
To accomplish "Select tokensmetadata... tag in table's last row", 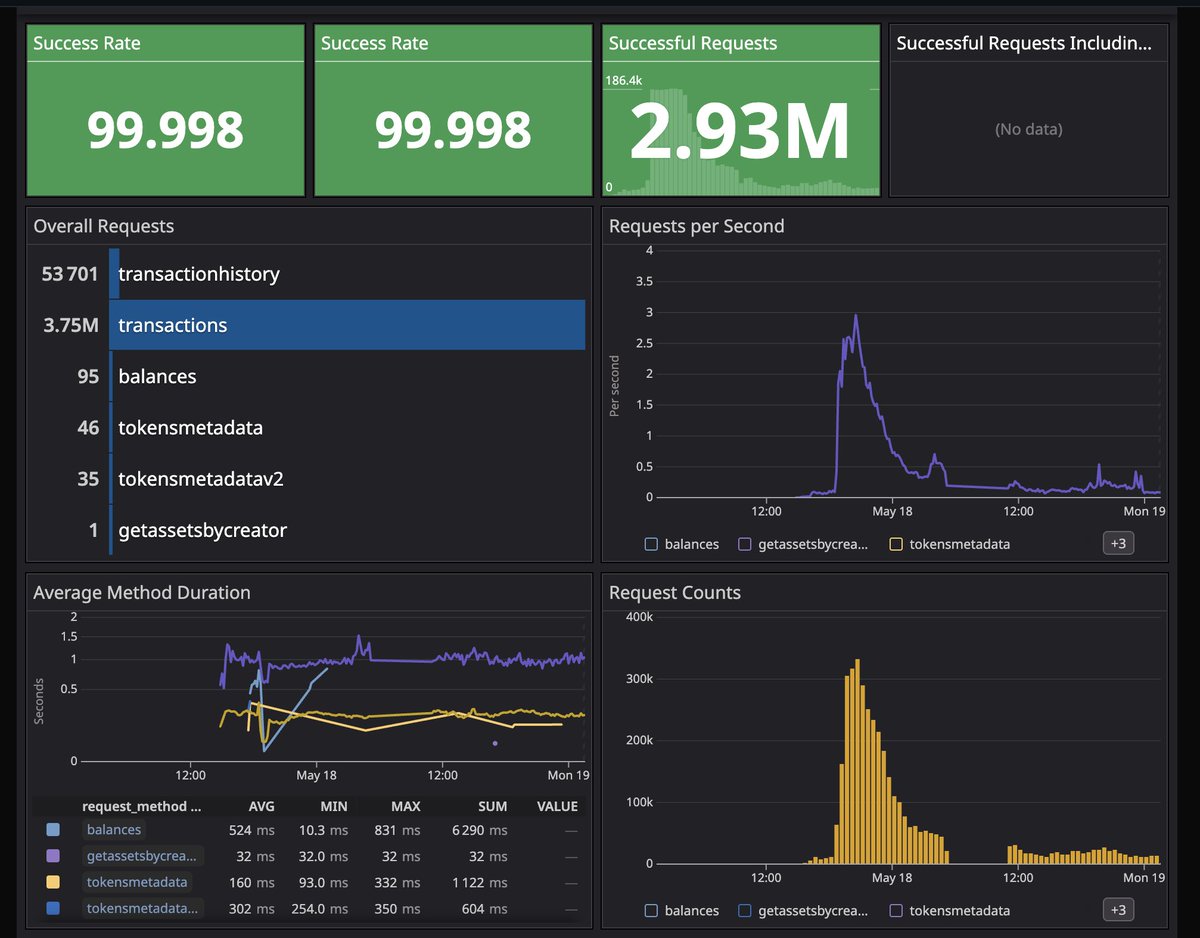I will pos(143,908).
